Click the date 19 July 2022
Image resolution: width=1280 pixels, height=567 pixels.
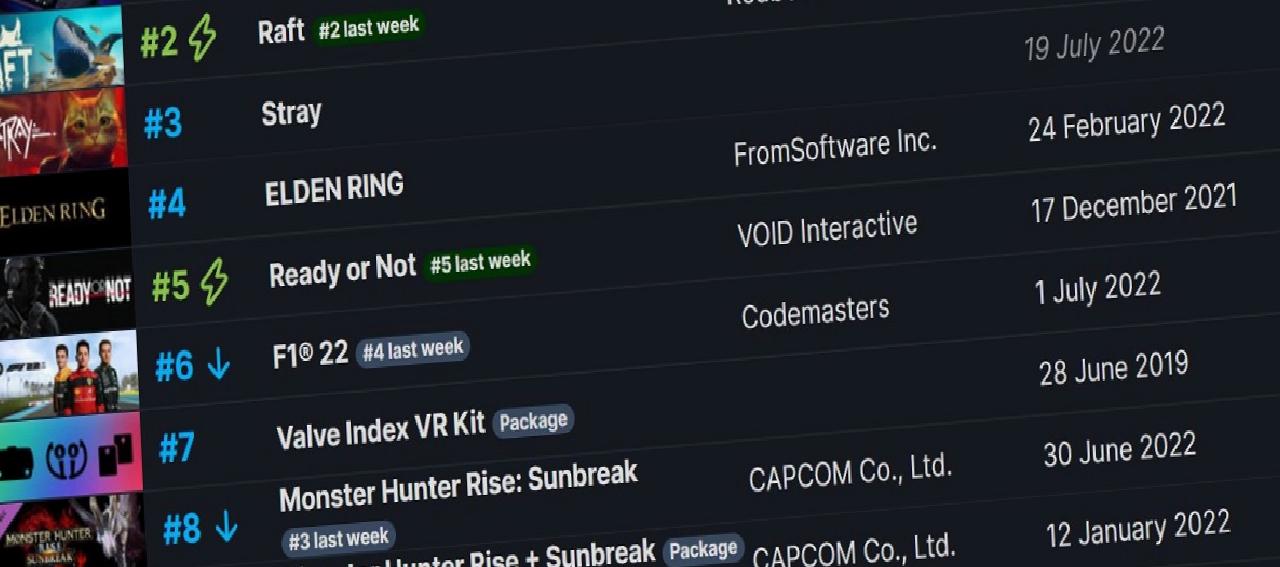click(1094, 44)
